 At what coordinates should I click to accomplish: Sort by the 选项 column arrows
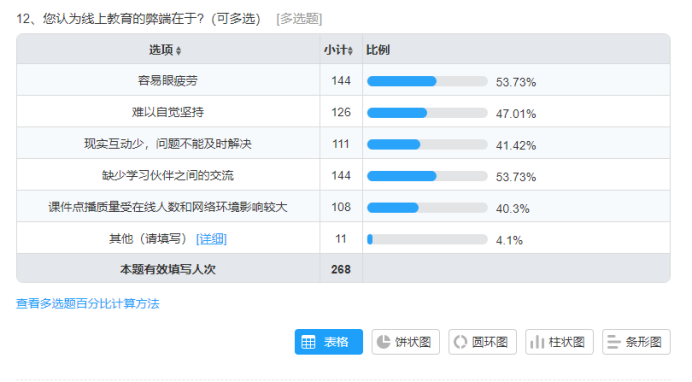click(x=178, y=51)
